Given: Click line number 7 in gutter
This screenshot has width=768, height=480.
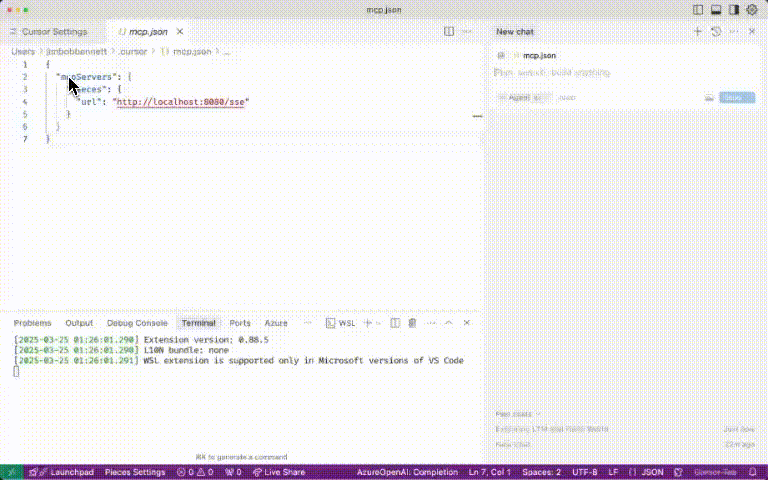Looking at the screenshot, I should [x=25, y=139].
